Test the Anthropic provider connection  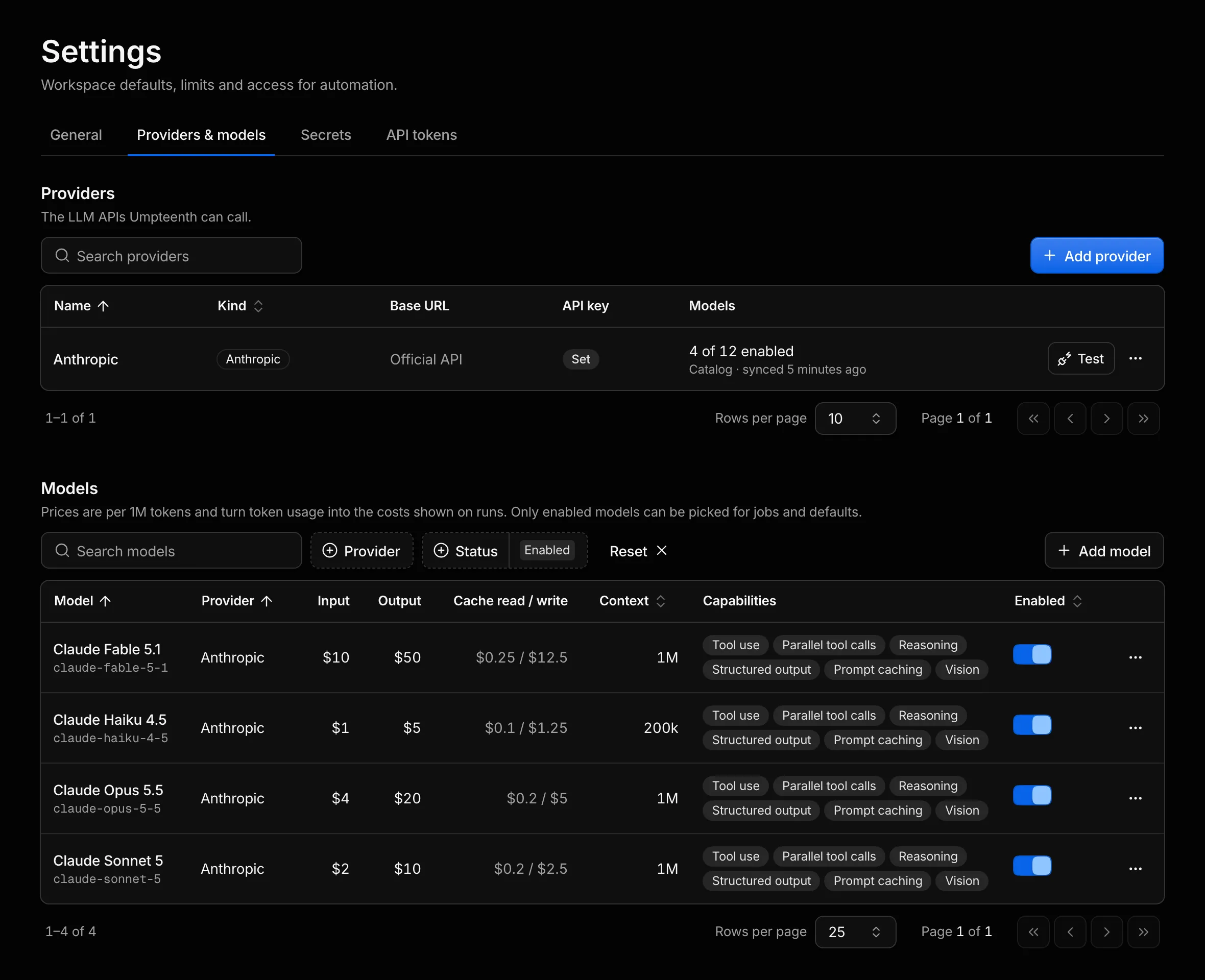[1081, 358]
